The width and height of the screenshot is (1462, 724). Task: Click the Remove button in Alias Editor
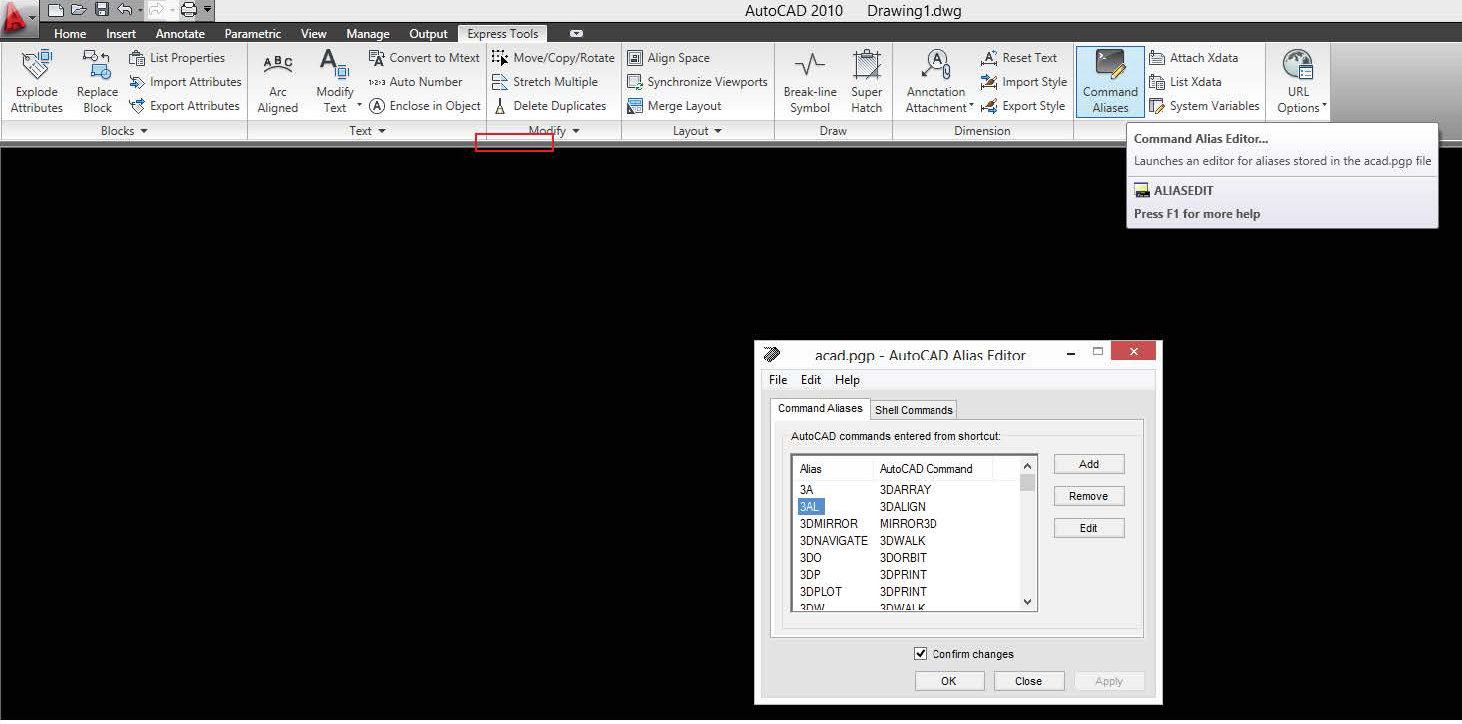(x=1089, y=496)
